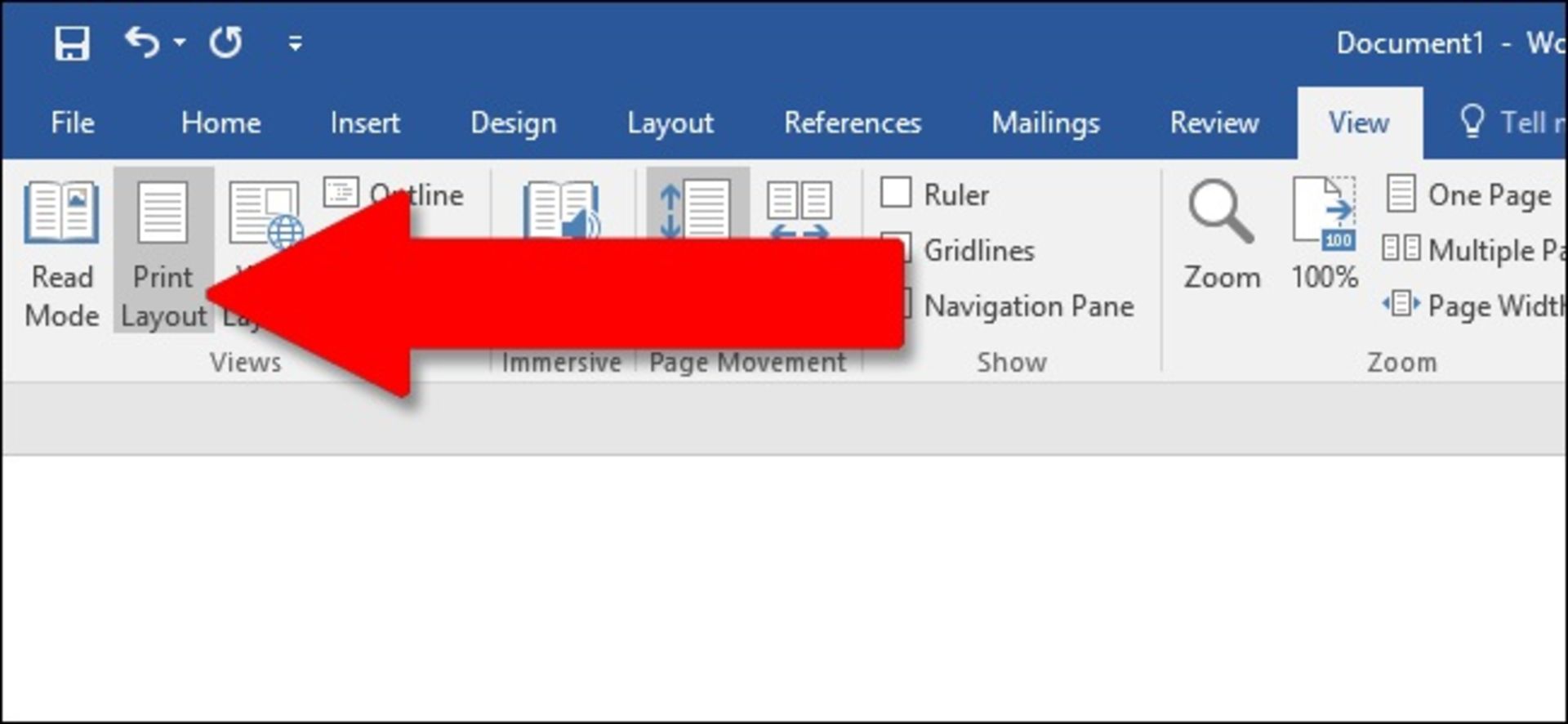Image resolution: width=1568 pixels, height=724 pixels.
Task: Open the File tab
Action: point(72,123)
